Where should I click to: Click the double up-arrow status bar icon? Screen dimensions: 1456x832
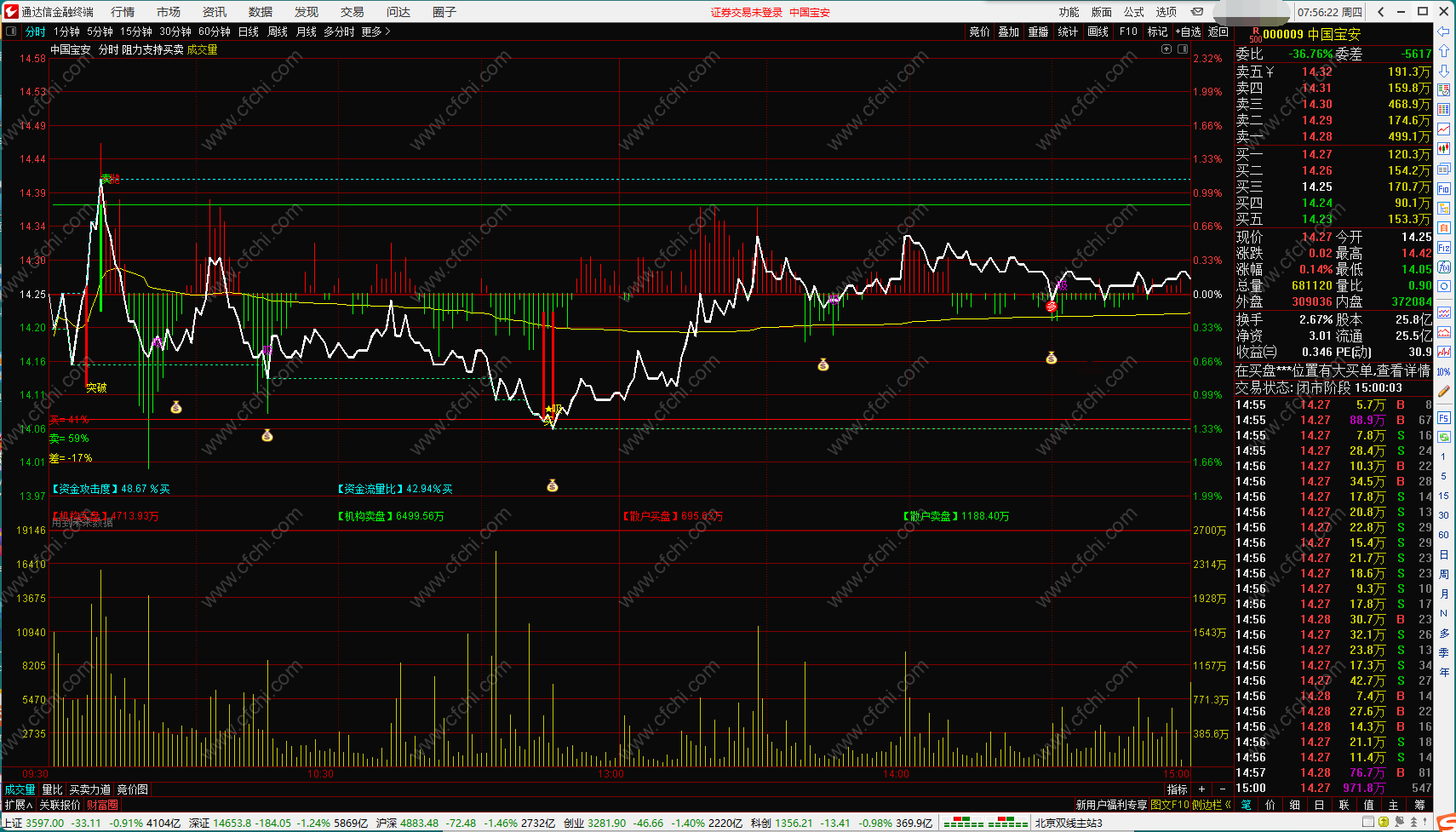point(1413,822)
